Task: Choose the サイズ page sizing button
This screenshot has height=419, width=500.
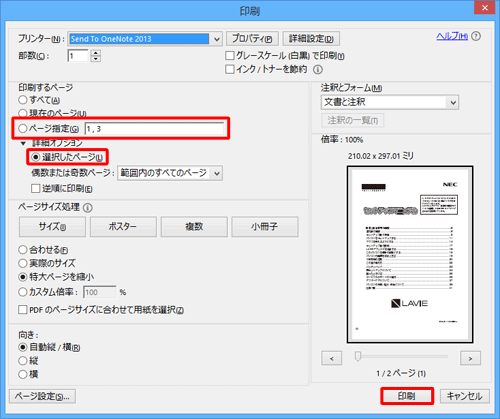Action: pyautogui.click(x=52, y=227)
